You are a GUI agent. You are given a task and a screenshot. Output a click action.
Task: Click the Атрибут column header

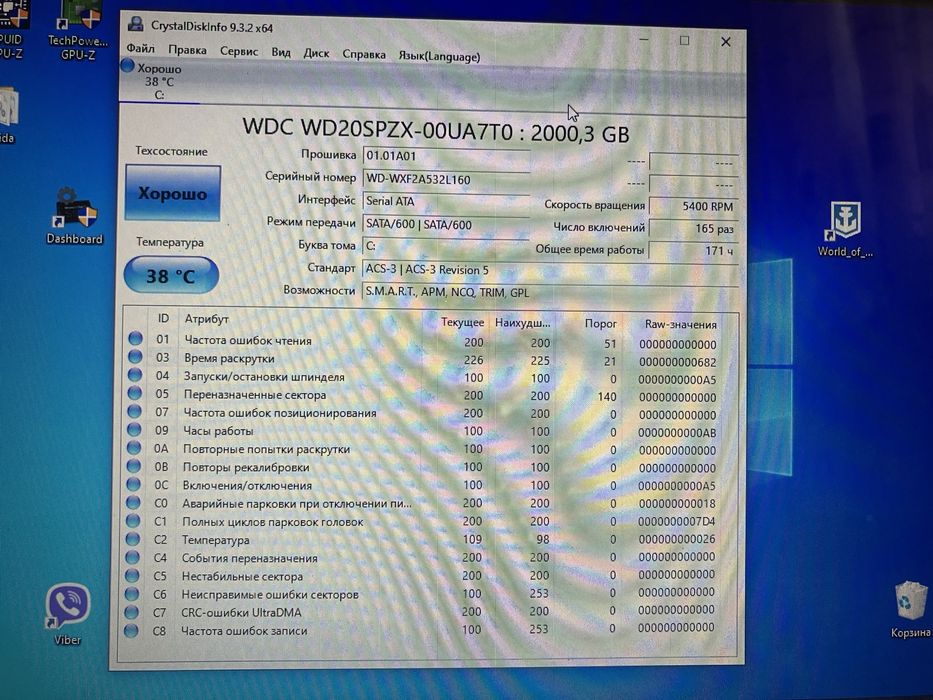(206, 319)
